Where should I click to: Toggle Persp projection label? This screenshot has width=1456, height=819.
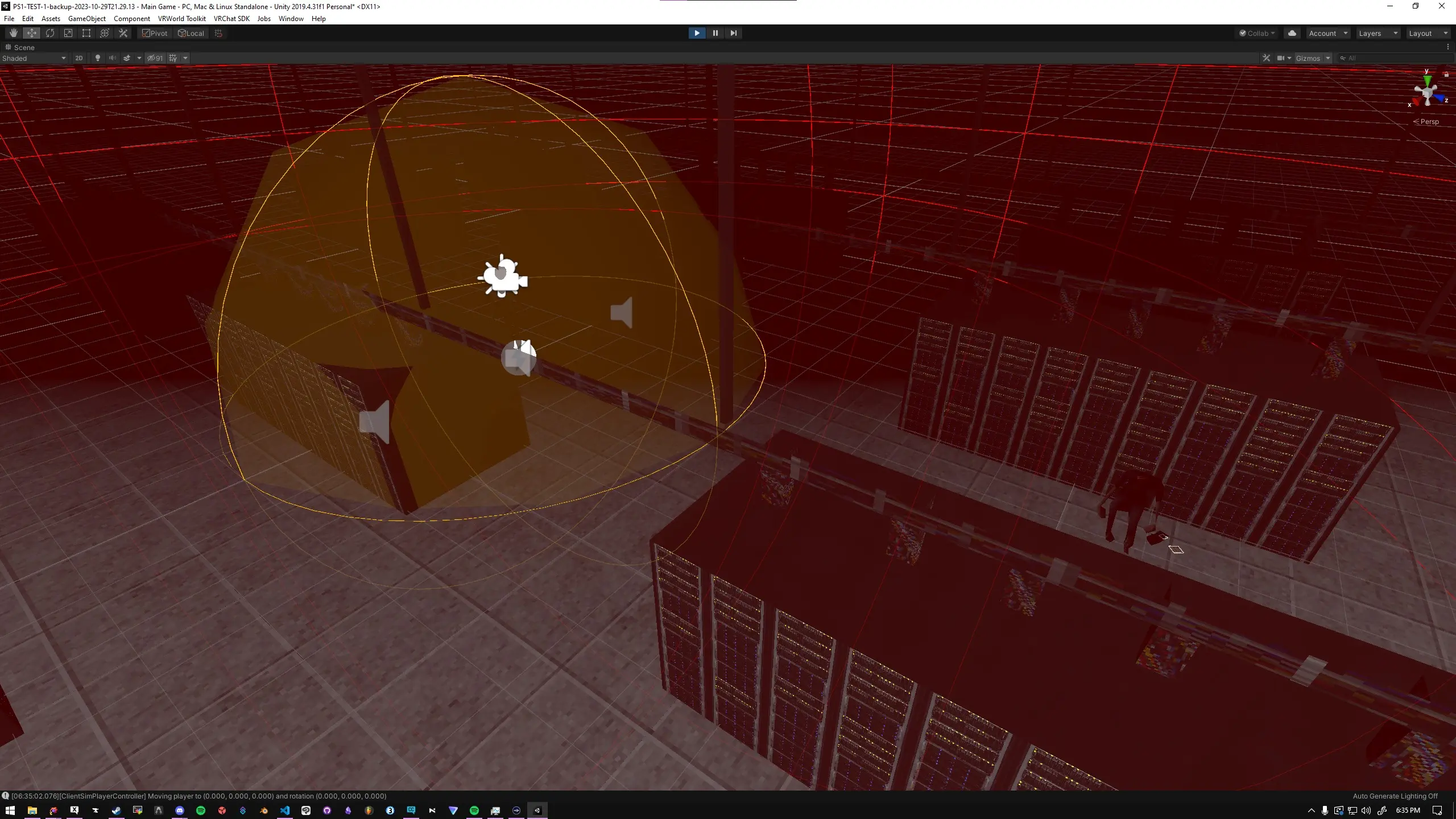pyautogui.click(x=1426, y=122)
